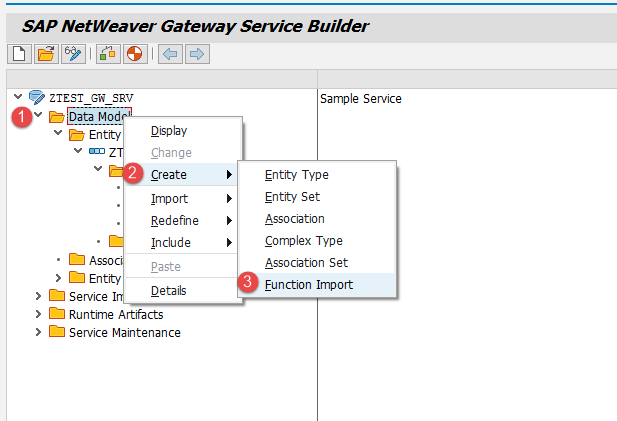617x421 pixels.
Task: Click the ZTEST_GW_SRV project icon
Action: tap(36, 98)
